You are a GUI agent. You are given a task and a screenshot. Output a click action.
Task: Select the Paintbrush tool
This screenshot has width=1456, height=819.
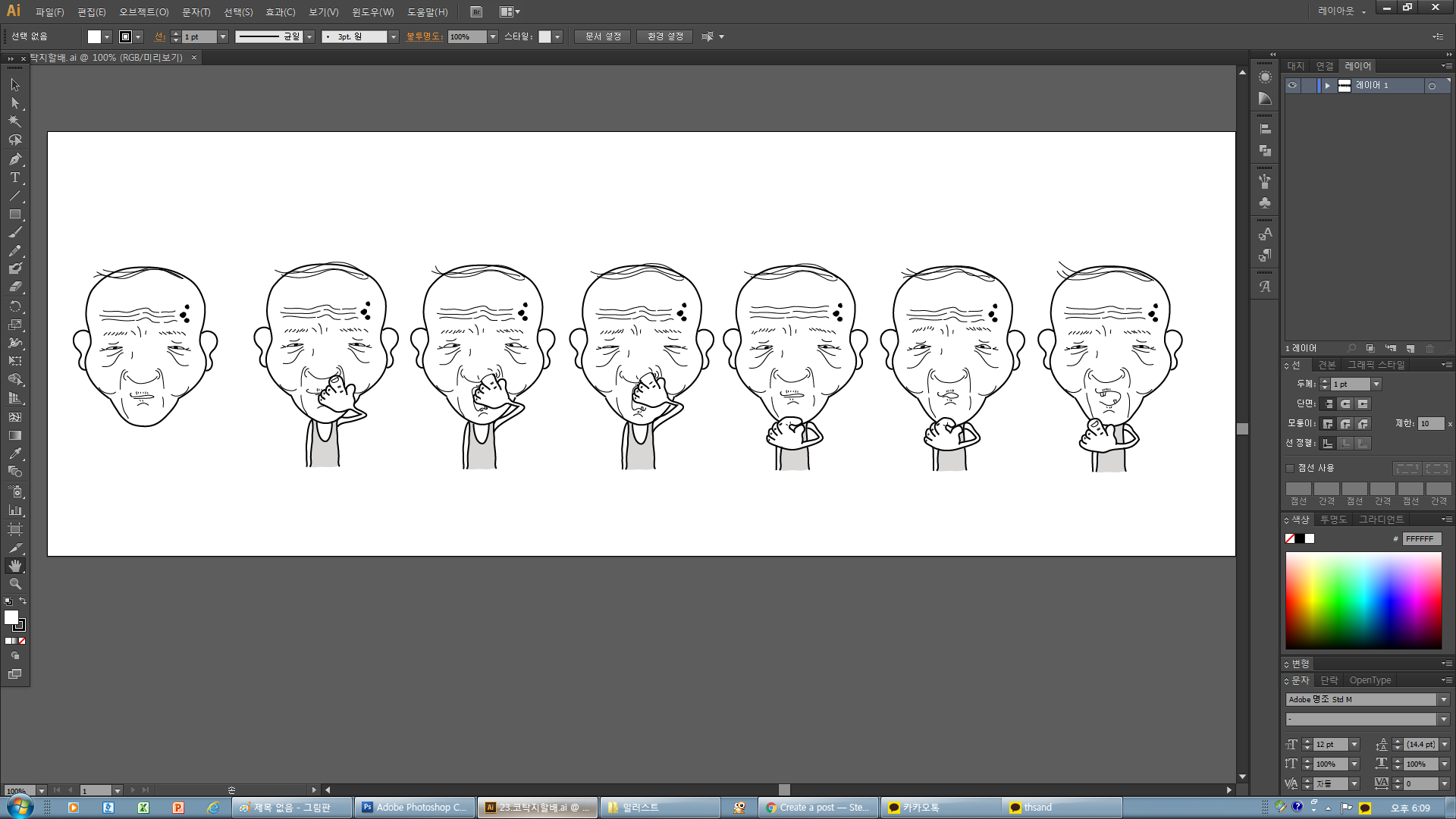14,233
